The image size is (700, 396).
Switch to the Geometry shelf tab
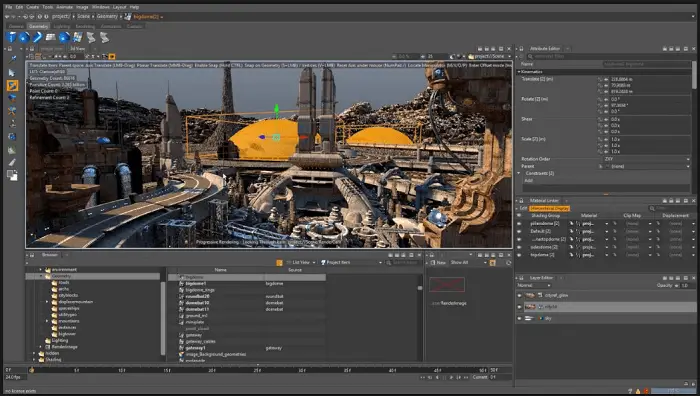(x=38, y=26)
